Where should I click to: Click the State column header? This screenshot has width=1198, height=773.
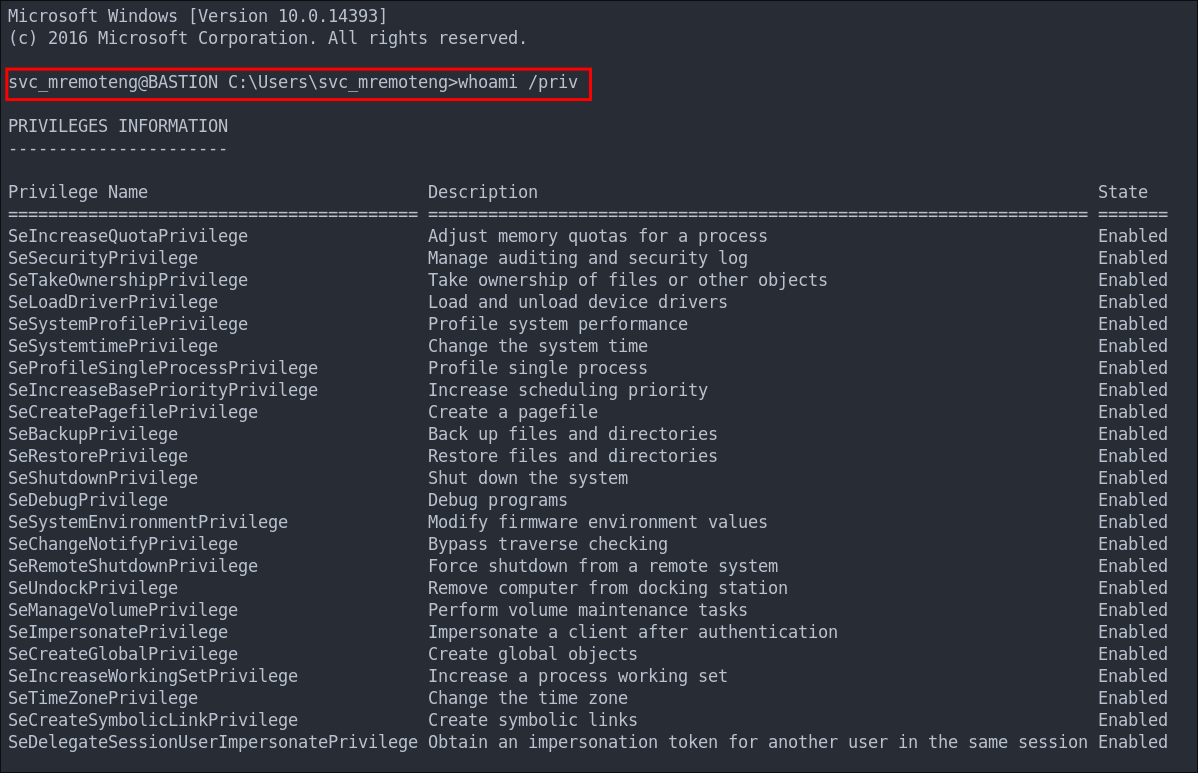point(1122,192)
